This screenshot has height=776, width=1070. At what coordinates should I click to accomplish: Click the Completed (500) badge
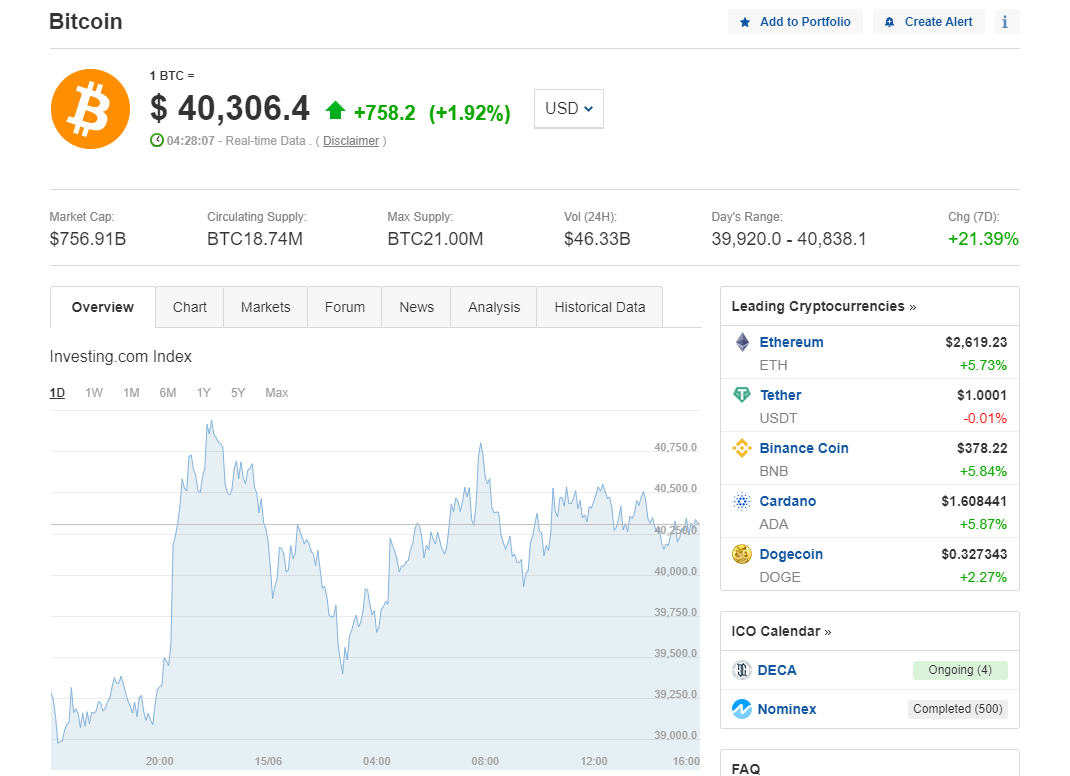957,709
